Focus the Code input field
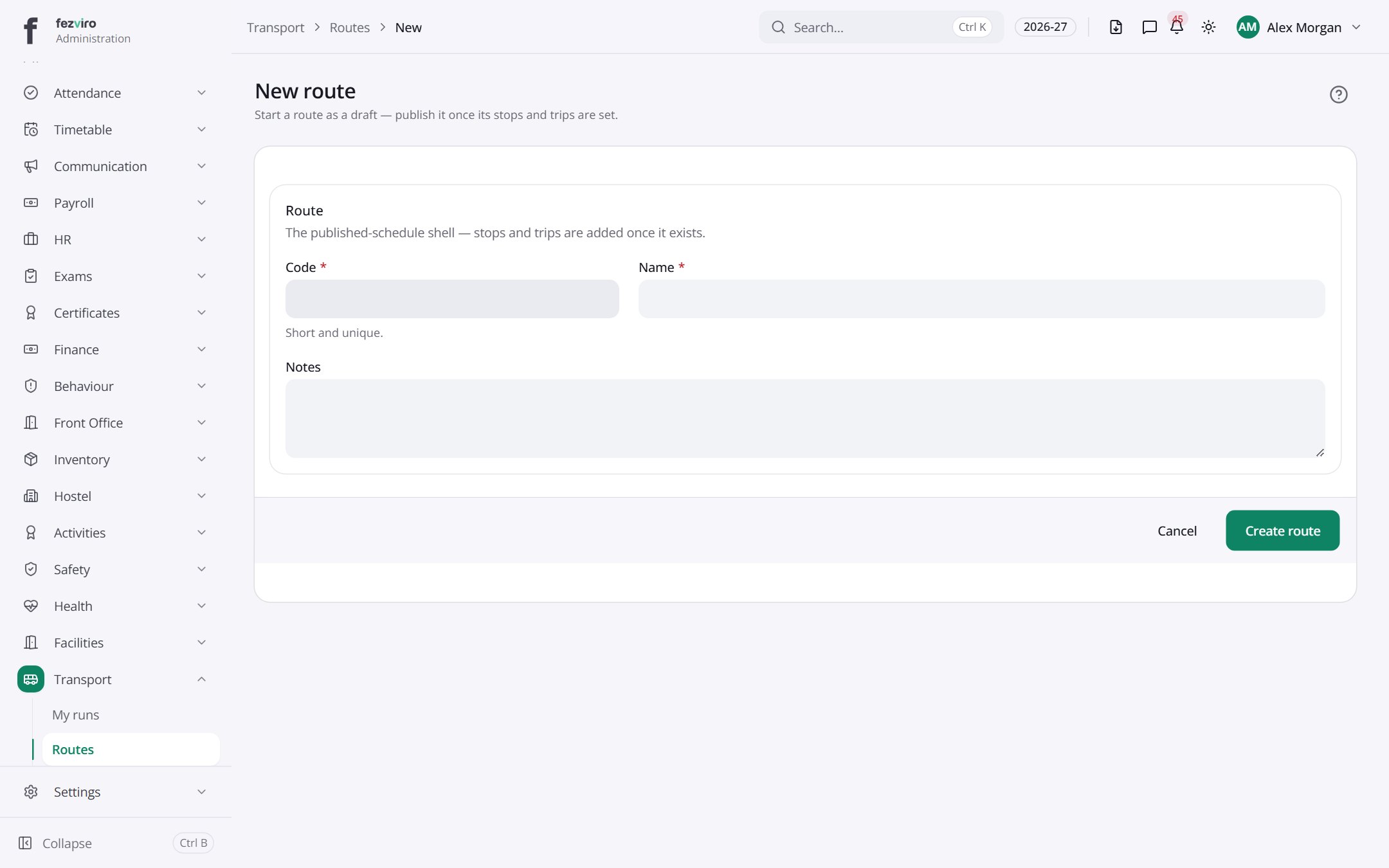The width and height of the screenshot is (1389, 868). pos(452,299)
